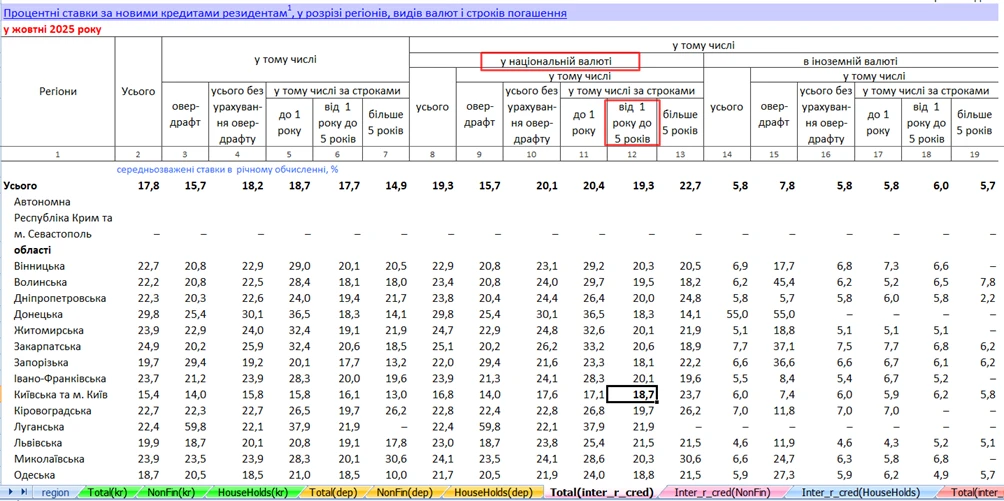Click the 37,1 value in Закарпатська row
The width and height of the screenshot is (1004, 501).
click(x=784, y=347)
